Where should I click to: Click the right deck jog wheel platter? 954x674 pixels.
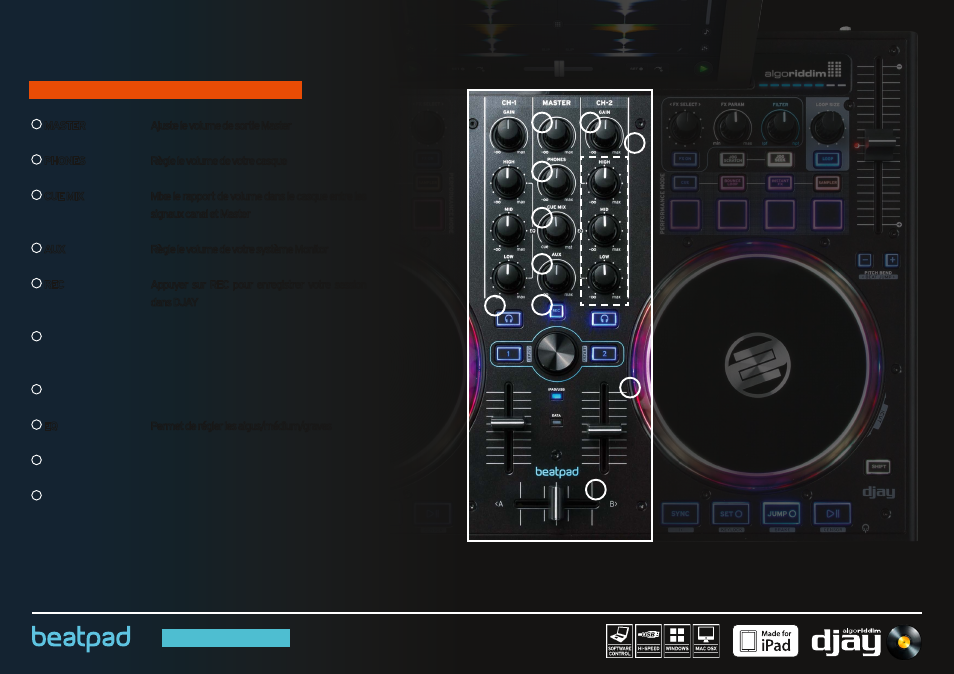pos(757,365)
